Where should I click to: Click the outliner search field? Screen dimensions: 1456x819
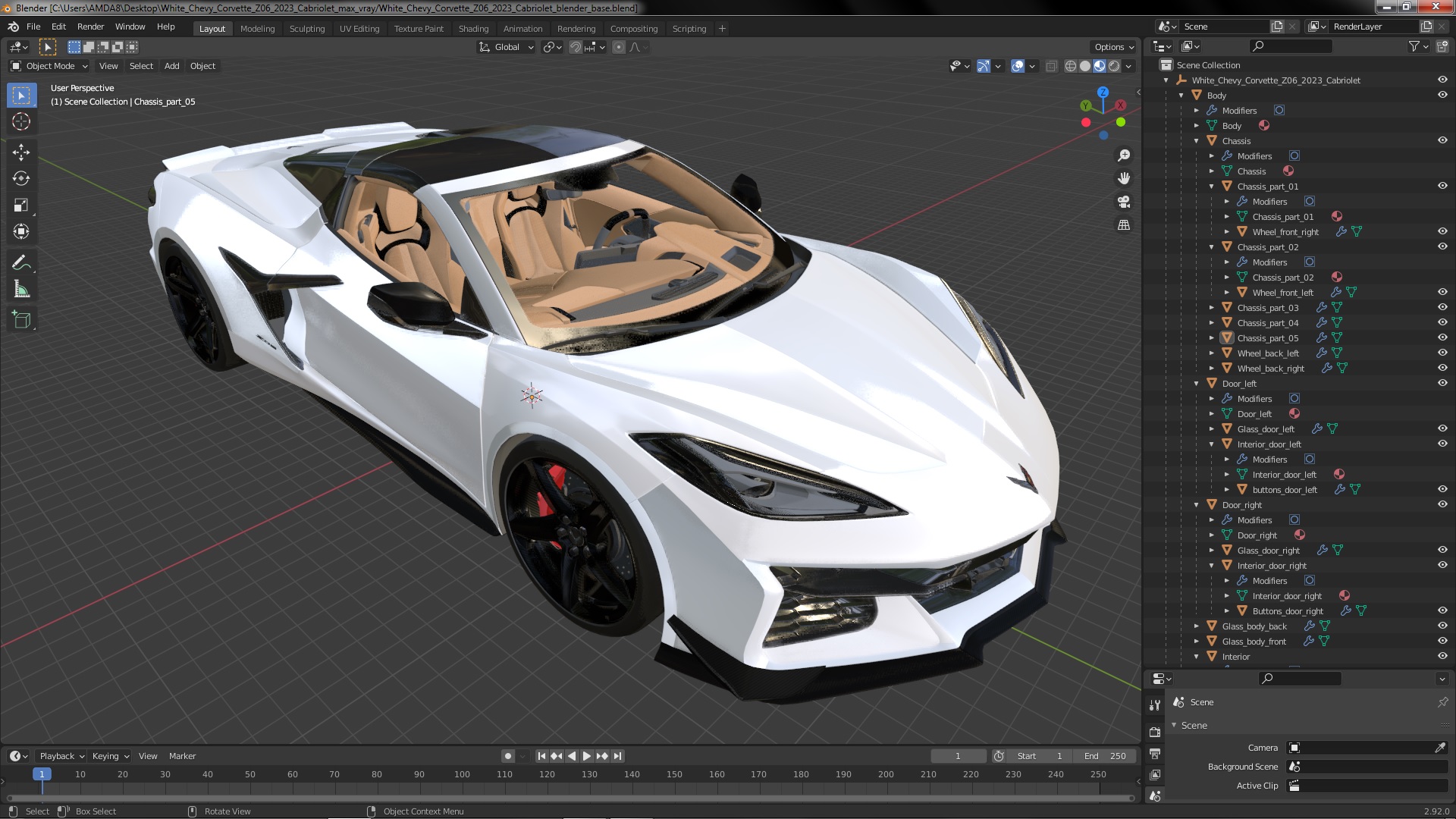pos(1291,46)
